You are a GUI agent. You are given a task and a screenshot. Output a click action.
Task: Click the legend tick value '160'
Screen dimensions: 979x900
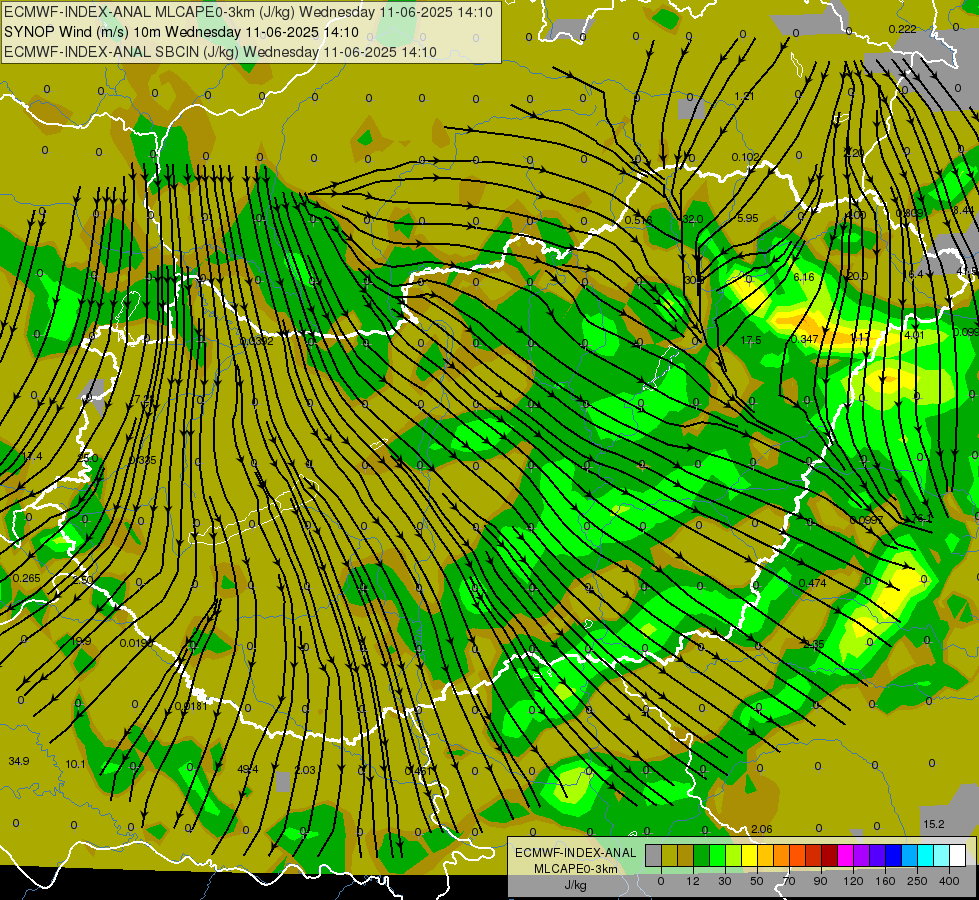point(885,881)
